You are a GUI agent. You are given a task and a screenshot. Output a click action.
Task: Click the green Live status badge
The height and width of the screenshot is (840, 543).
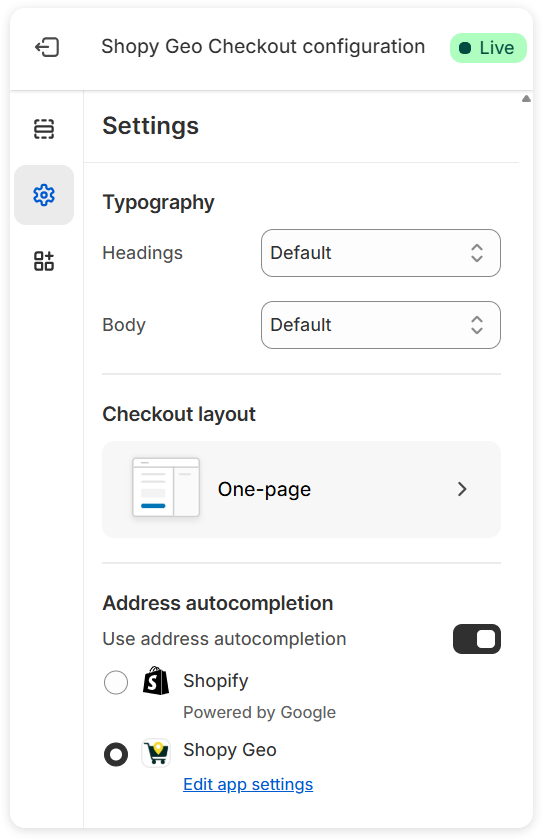[488, 48]
